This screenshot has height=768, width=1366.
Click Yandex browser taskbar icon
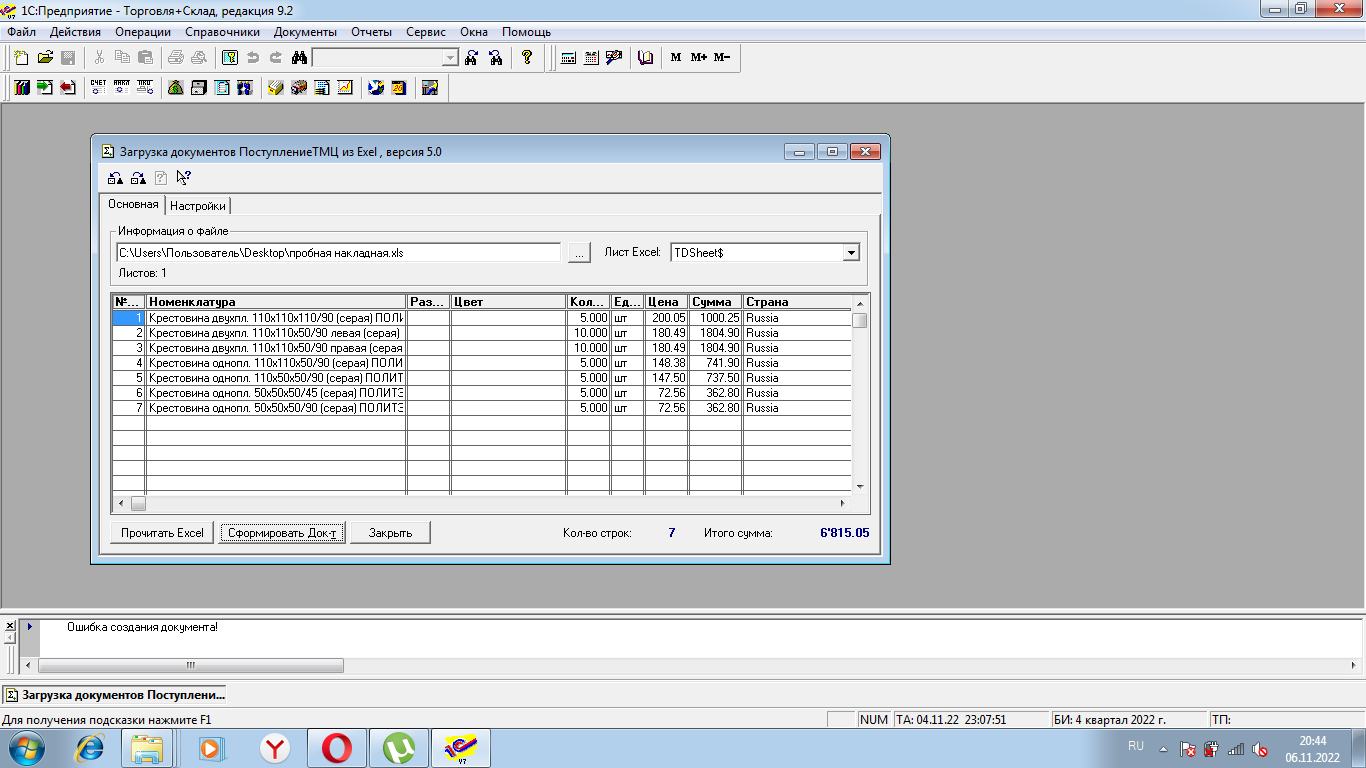pyautogui.click(x=275, y=748)
